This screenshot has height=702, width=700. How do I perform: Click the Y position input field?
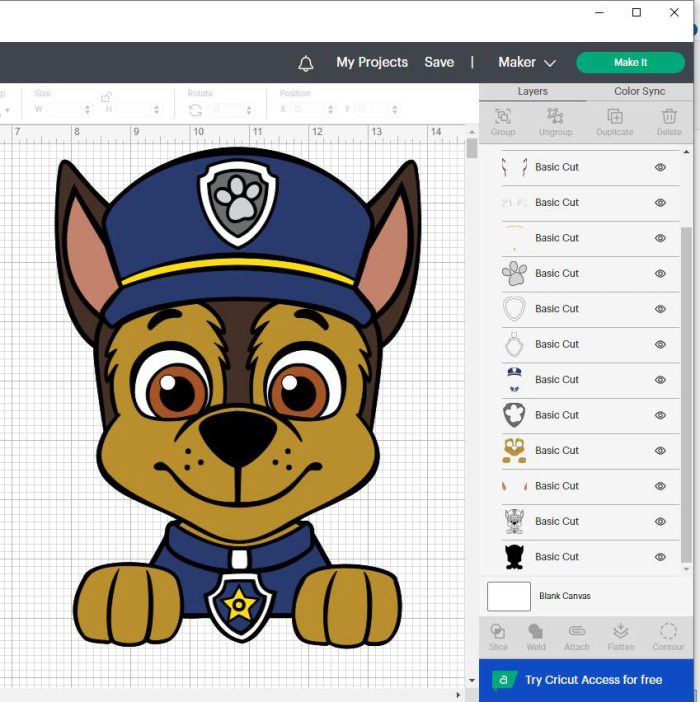click(374, 109)
